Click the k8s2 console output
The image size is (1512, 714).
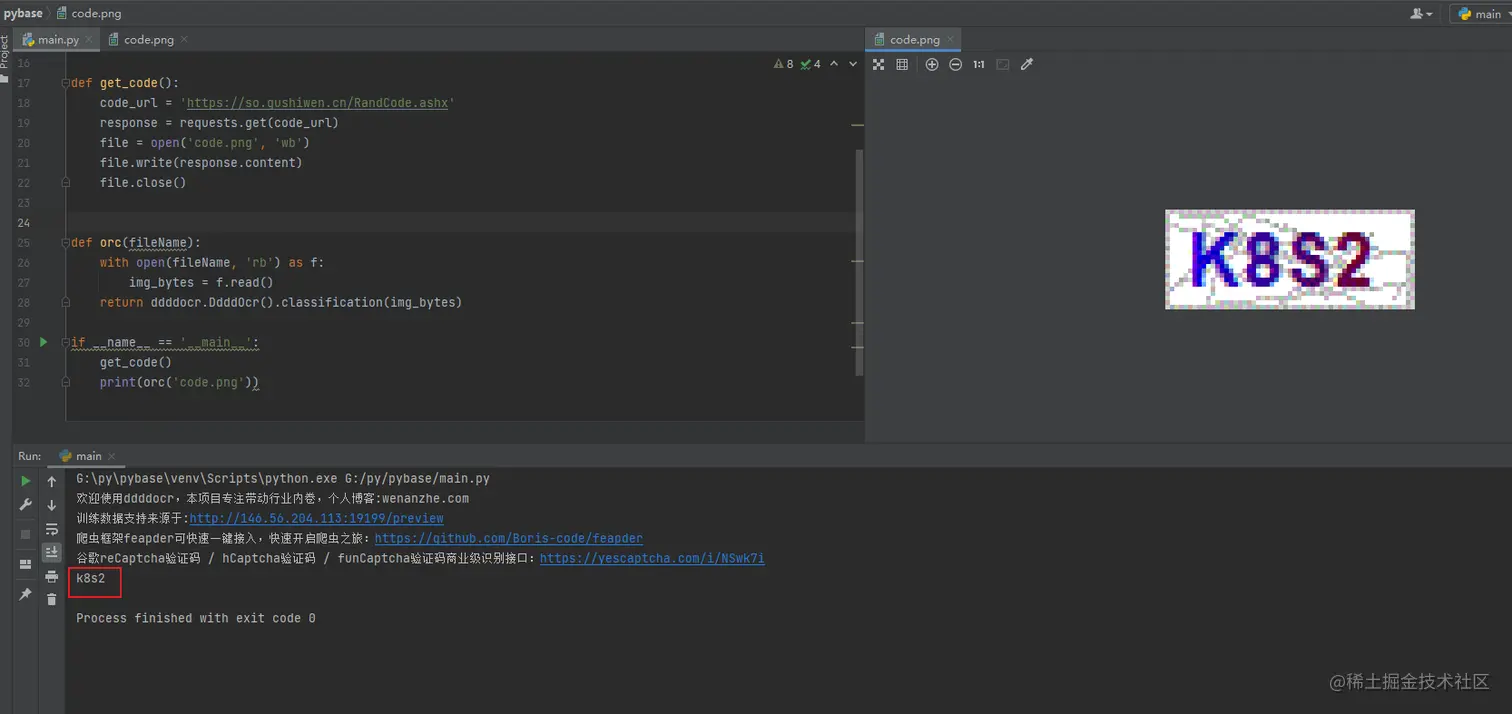click(x=91, y=578)
